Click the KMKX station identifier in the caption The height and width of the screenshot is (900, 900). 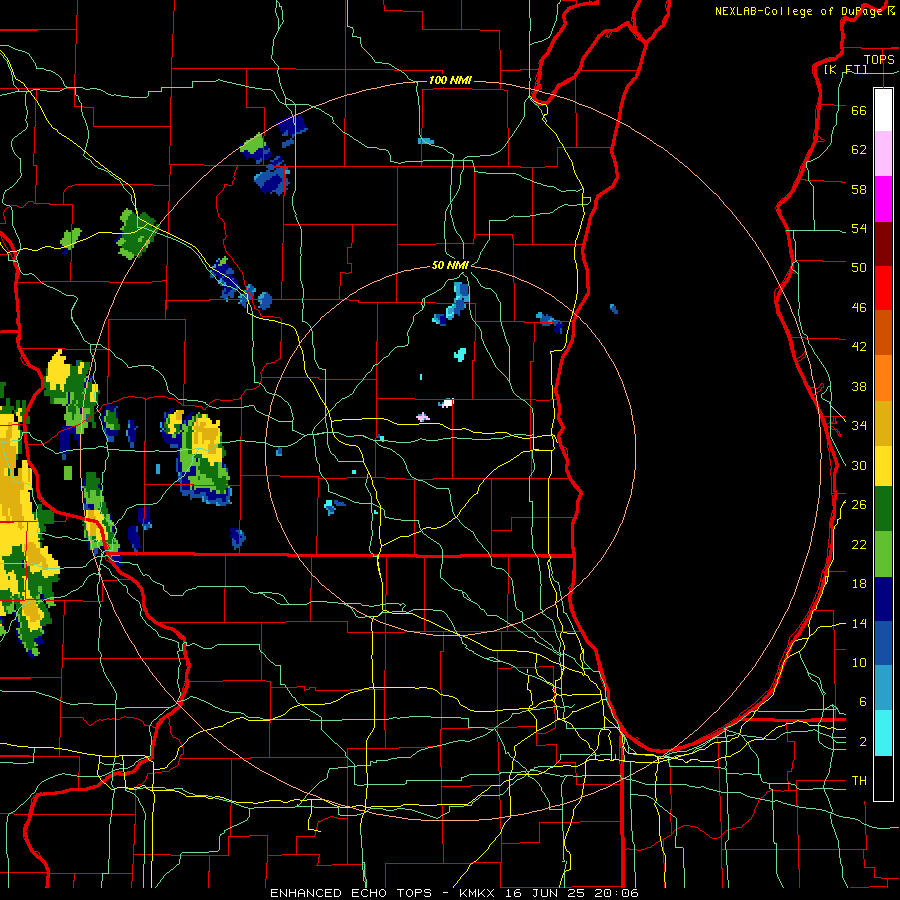coord(479,893)
